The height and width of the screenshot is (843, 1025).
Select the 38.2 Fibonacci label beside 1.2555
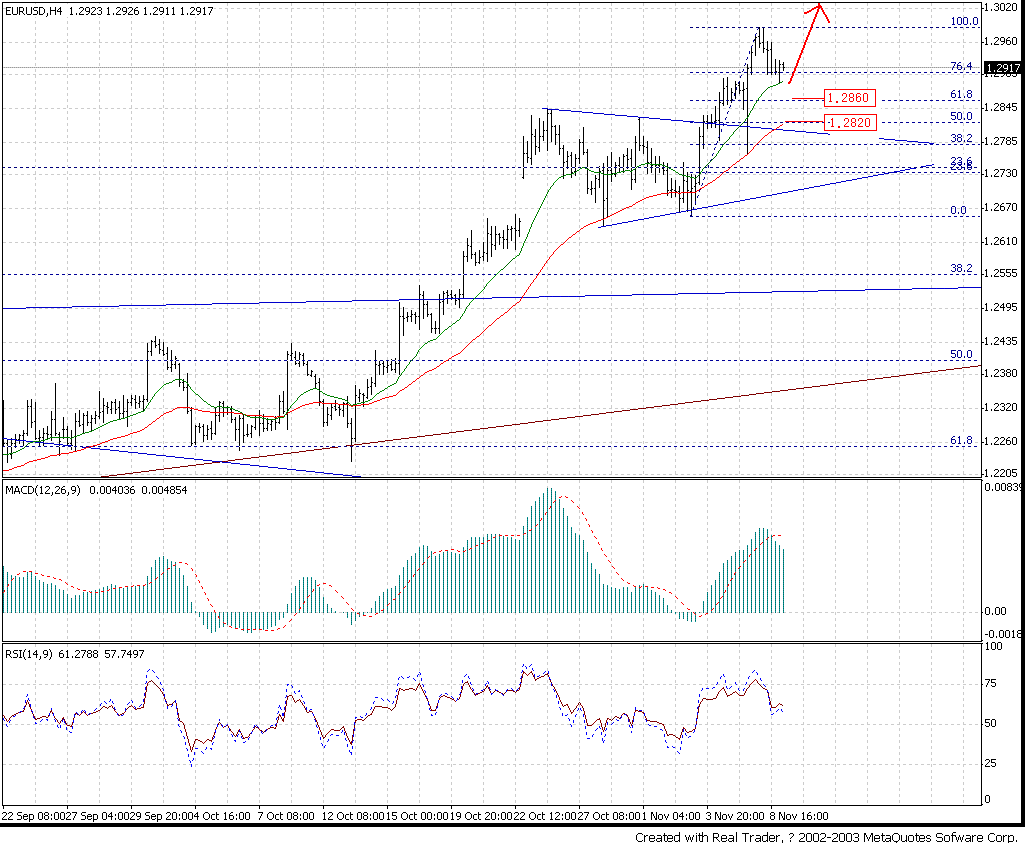click(x=961, y=268)
